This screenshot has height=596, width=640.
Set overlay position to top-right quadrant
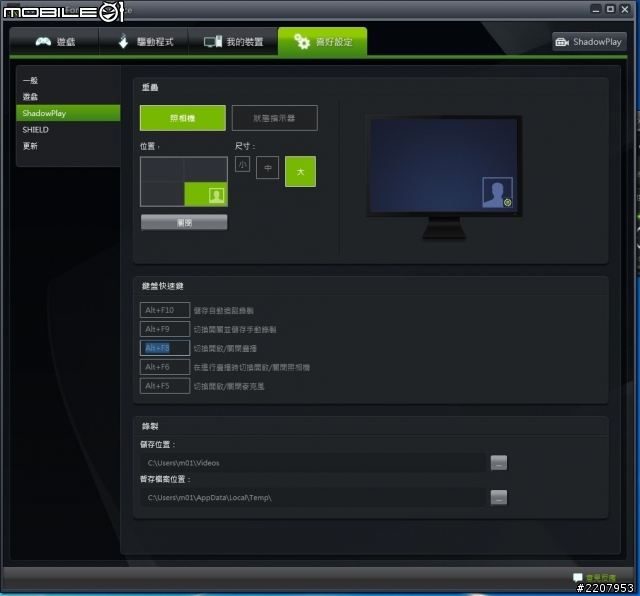tap(205, 169)
